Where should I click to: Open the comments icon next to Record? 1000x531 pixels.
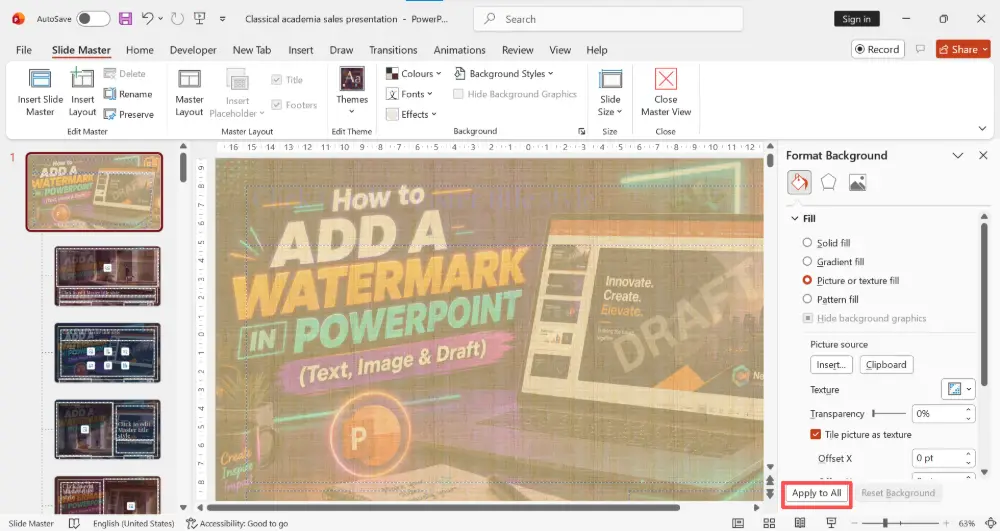click(920, 49)
